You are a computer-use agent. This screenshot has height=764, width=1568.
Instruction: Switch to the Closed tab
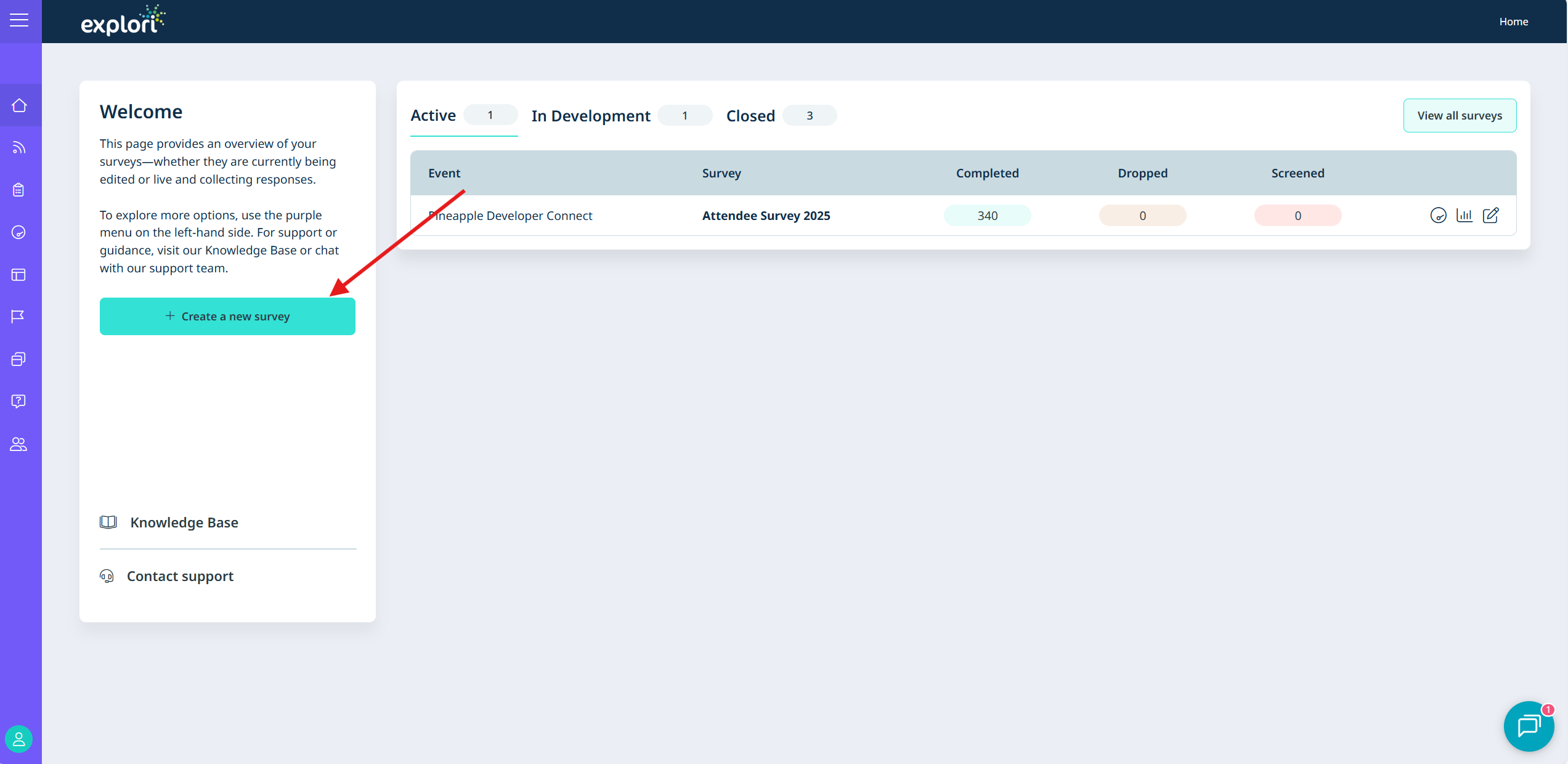point(750,116)
